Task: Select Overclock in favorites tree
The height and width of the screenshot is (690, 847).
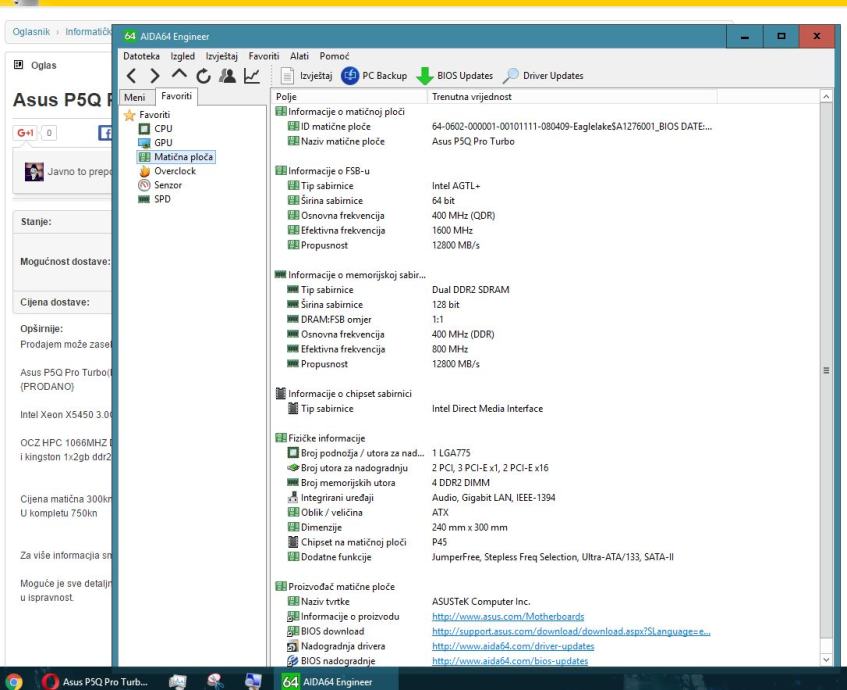Action: tap(173, 170)
